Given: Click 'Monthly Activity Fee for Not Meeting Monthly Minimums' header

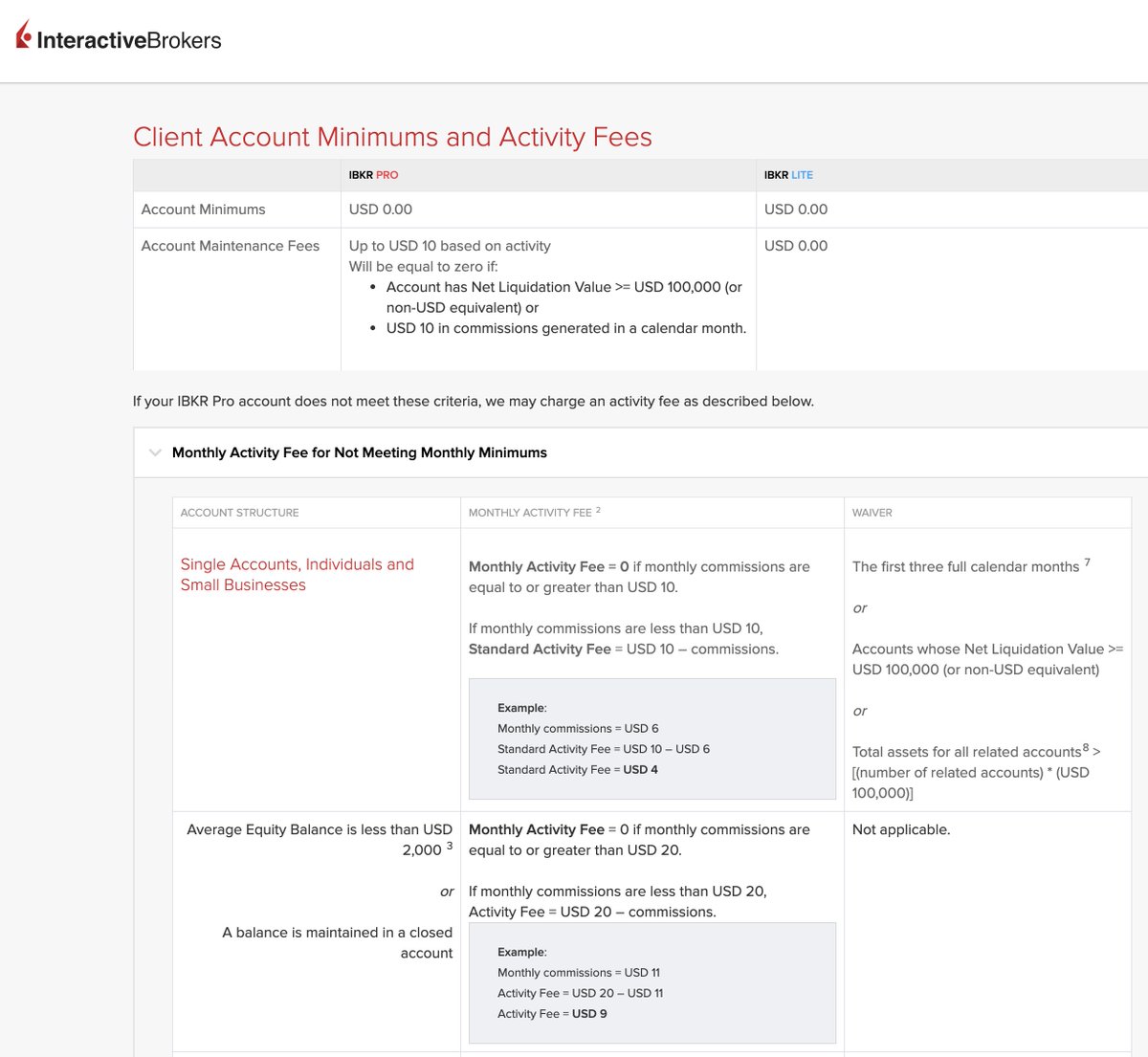Looking at the screenshot, I should 360,452.
